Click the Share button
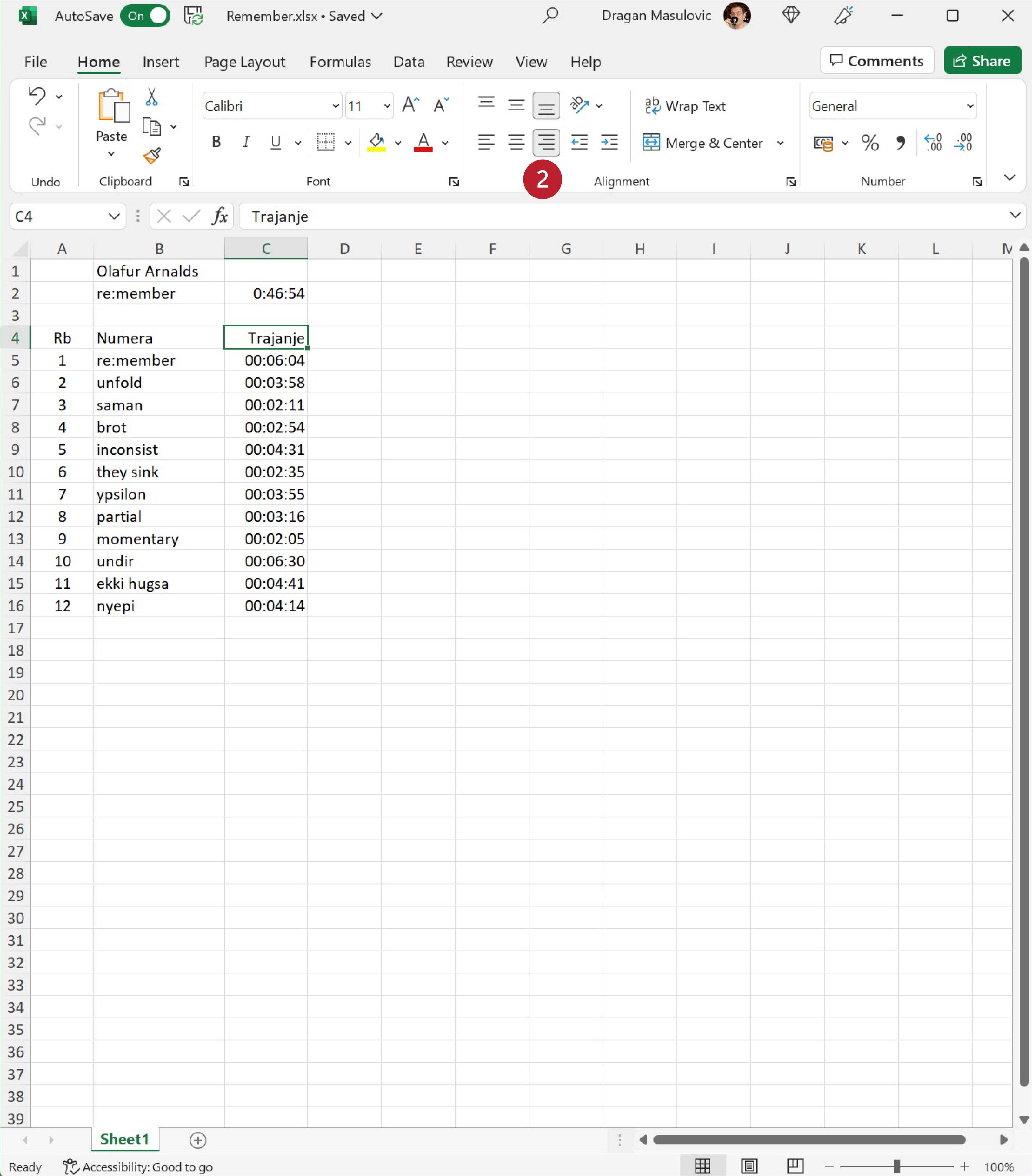Screen dimensions: 1032x1176 (x=982, y=61)
